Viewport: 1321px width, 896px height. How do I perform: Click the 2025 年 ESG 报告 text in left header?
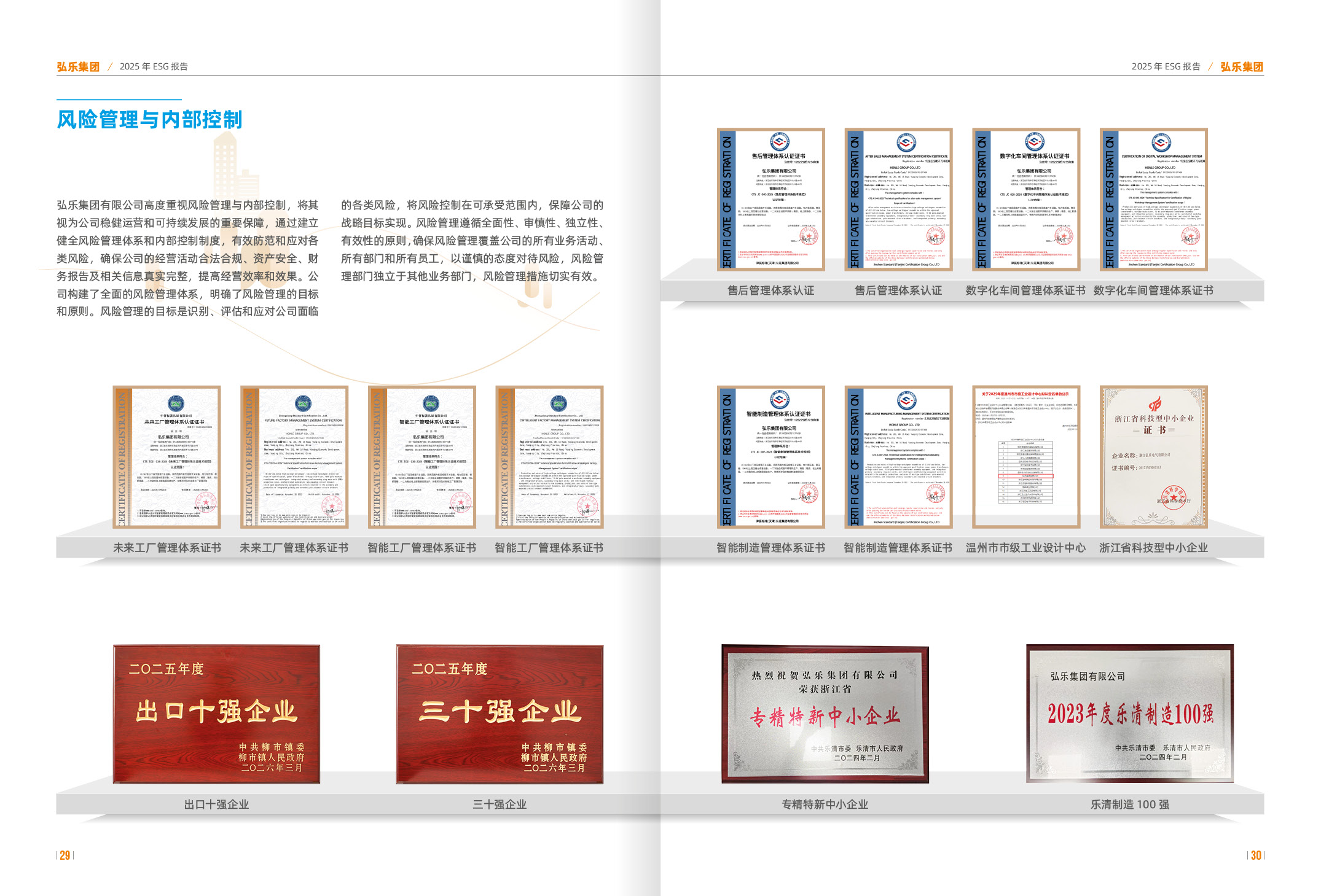coord(154,66)
